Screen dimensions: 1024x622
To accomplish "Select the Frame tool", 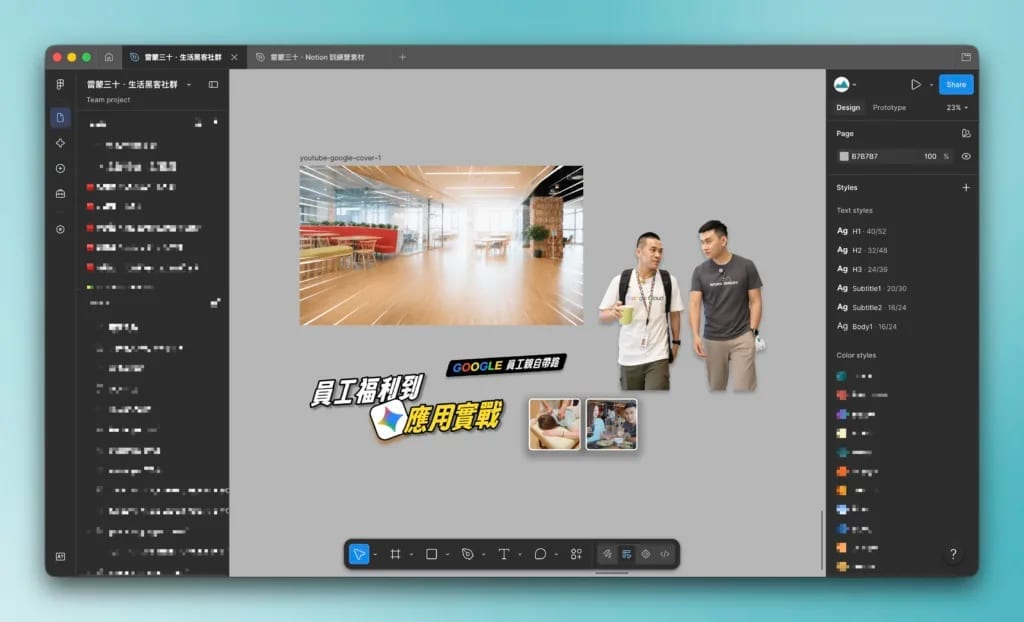I will point(395,554).
